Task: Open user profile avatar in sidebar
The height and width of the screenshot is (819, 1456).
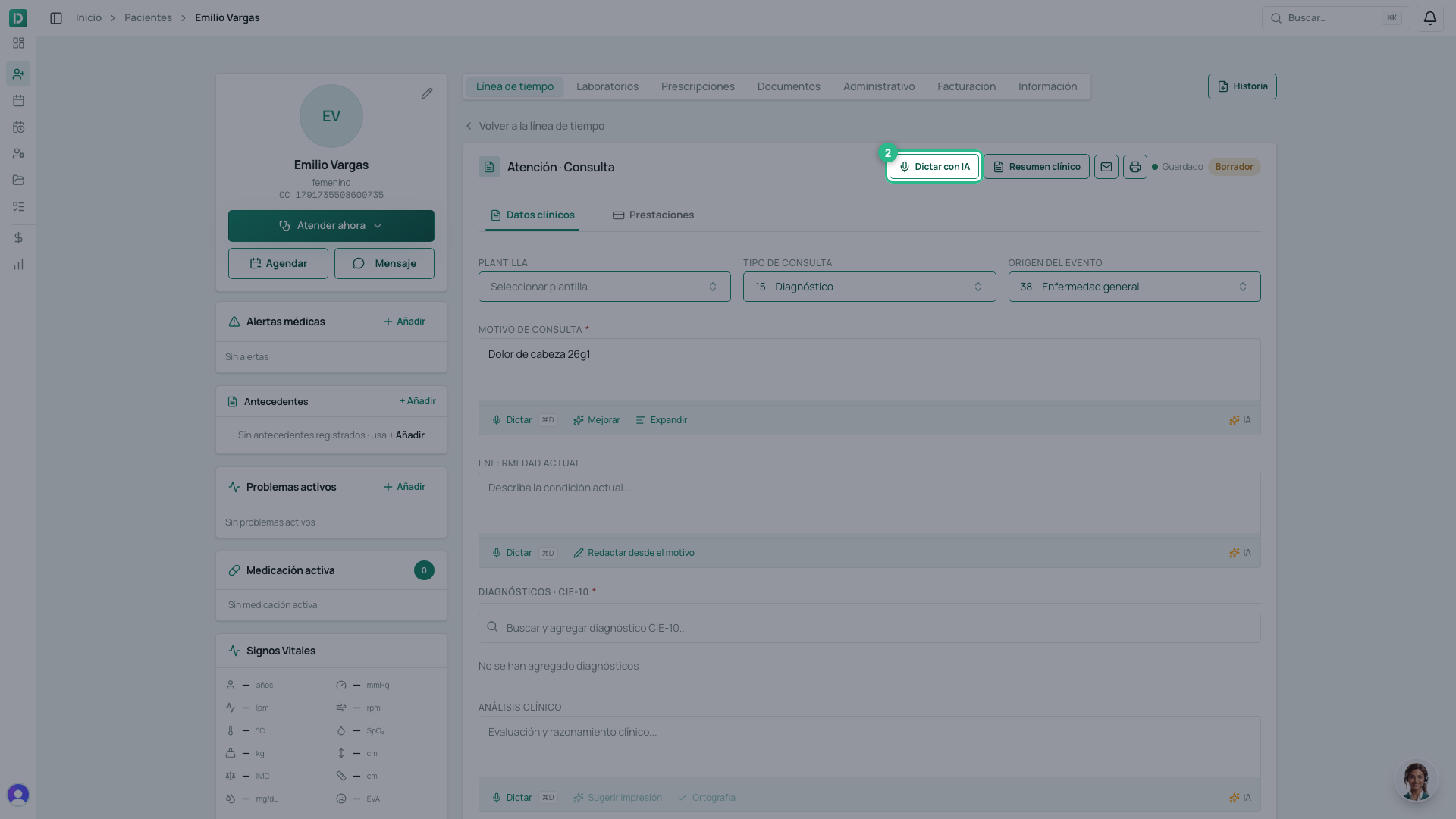Action: 18,794
